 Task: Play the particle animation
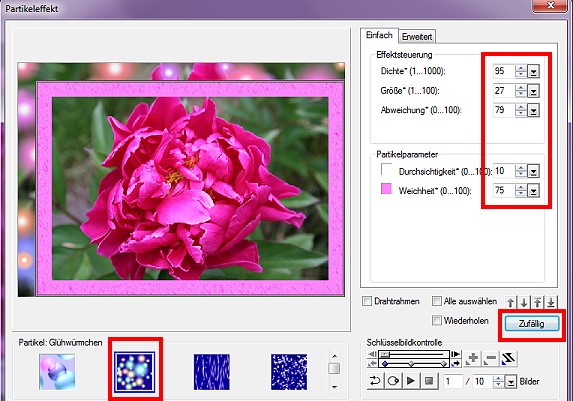coord(411,381)
